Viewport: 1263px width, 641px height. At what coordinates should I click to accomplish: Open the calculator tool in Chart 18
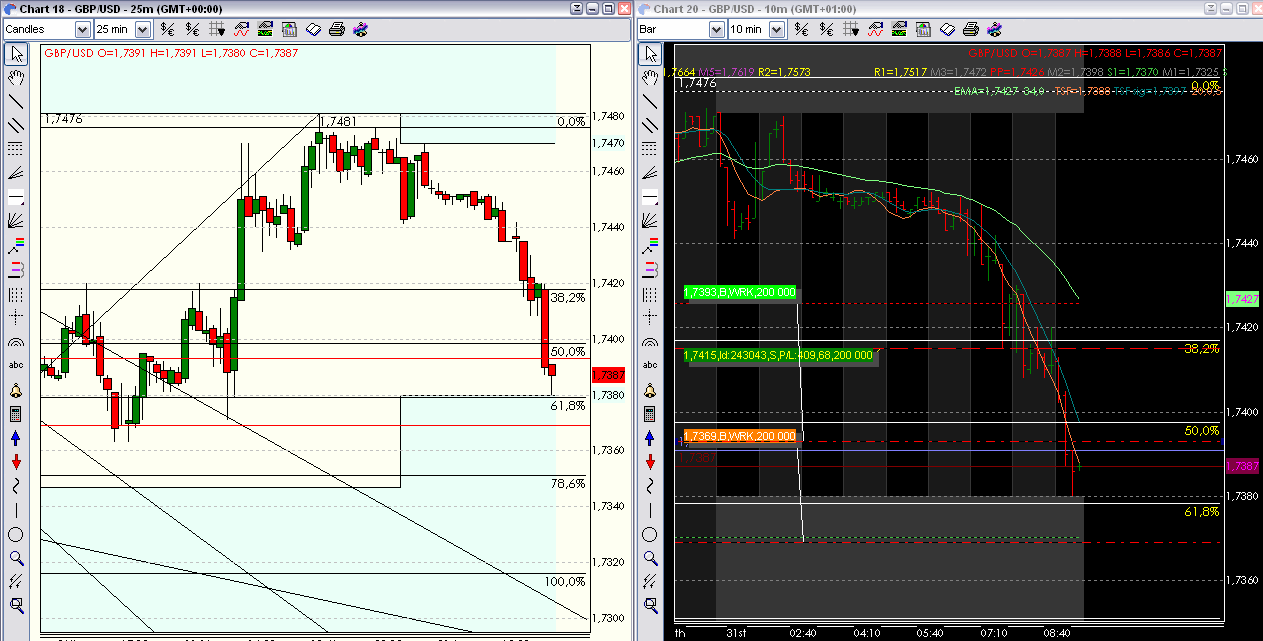[x=16, y=413]
